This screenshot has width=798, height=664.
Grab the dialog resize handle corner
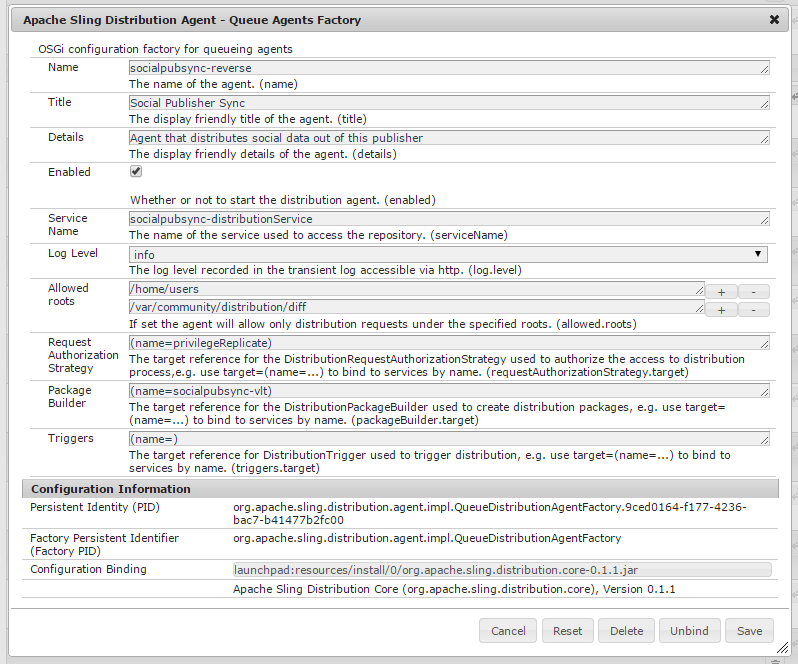click(782, 648)
